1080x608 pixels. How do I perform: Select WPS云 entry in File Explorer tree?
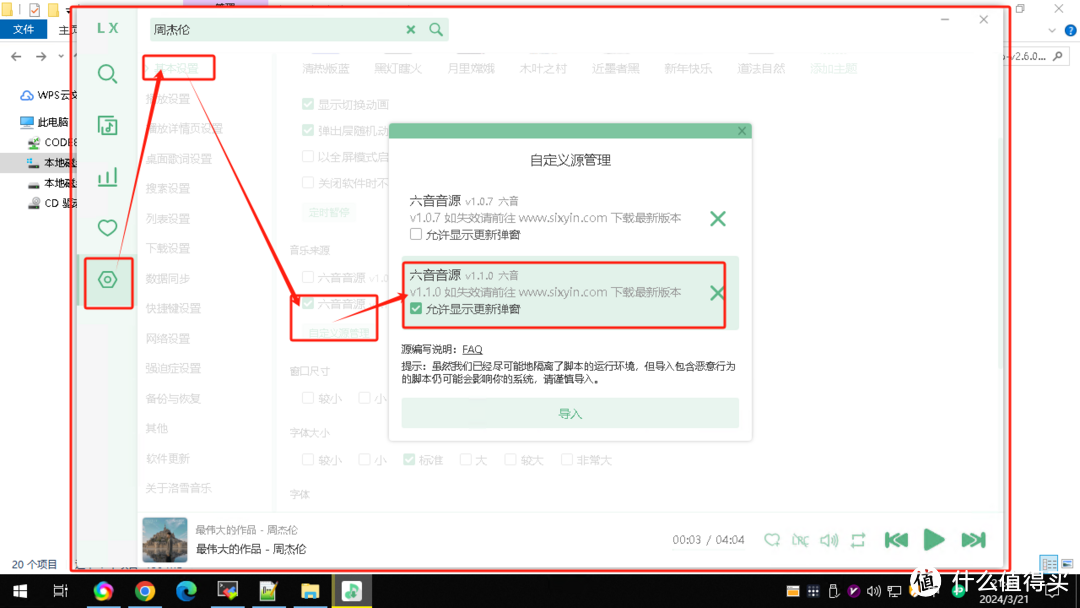[x=48, y=95]
